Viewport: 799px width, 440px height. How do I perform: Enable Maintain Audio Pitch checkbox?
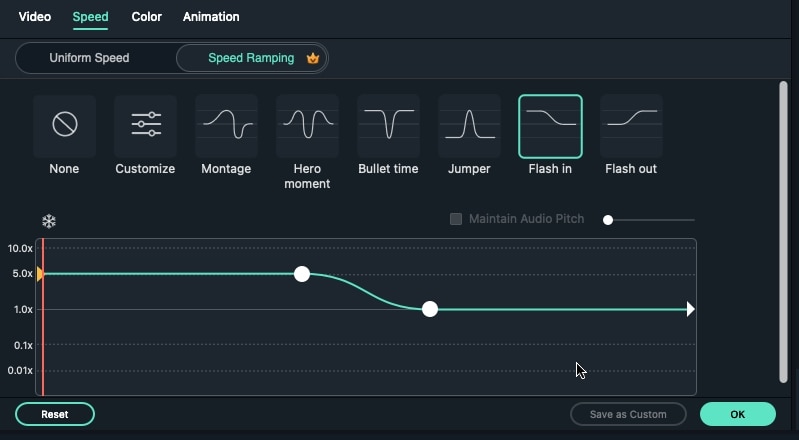click(x=456, y=219)
